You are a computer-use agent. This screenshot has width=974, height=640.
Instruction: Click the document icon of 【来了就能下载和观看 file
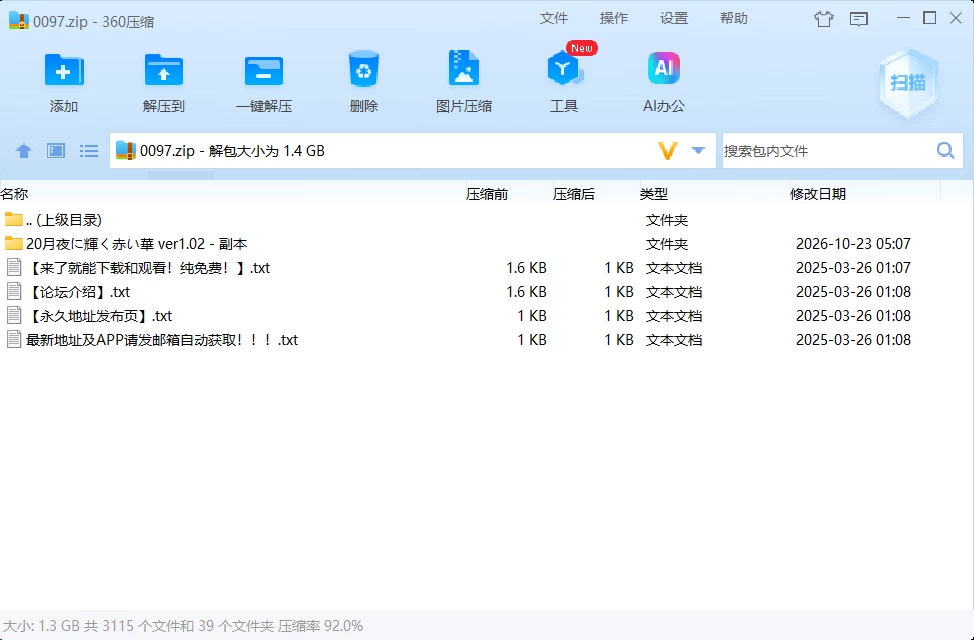(x=14, y=267)
